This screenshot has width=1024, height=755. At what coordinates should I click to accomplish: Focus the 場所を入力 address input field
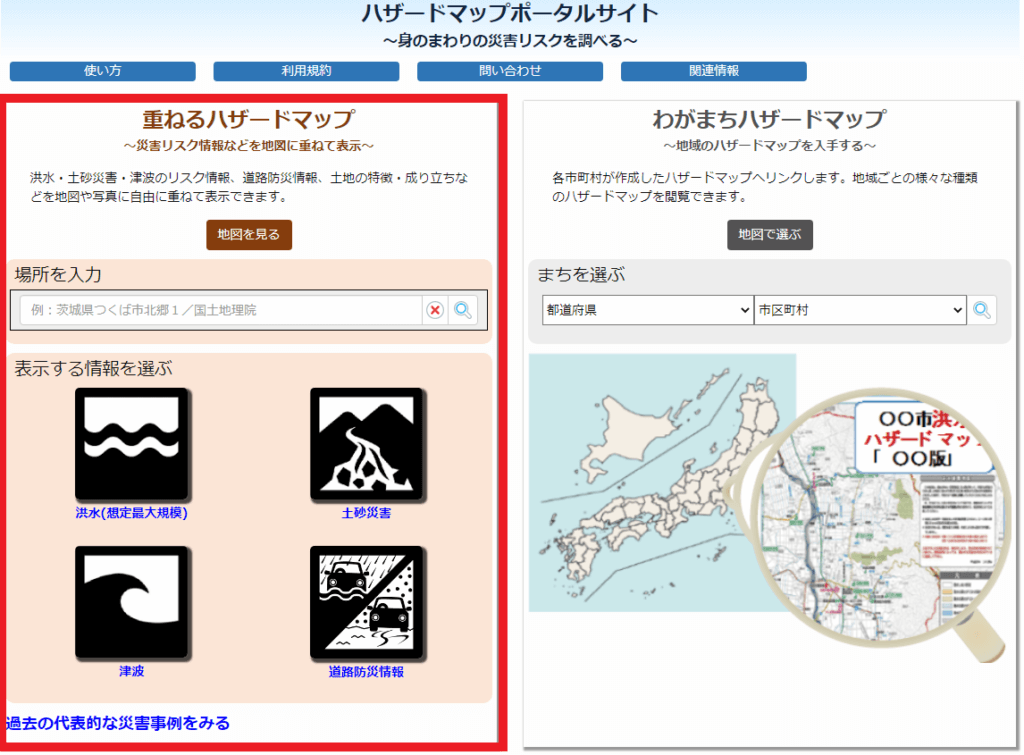220,310
